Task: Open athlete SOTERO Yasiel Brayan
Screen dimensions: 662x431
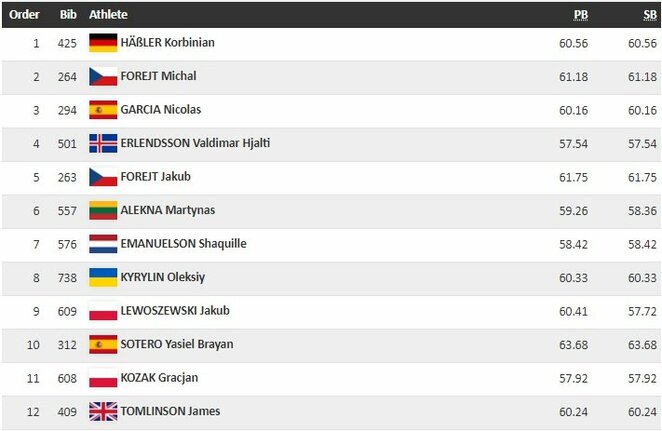Action: [176, 344]
